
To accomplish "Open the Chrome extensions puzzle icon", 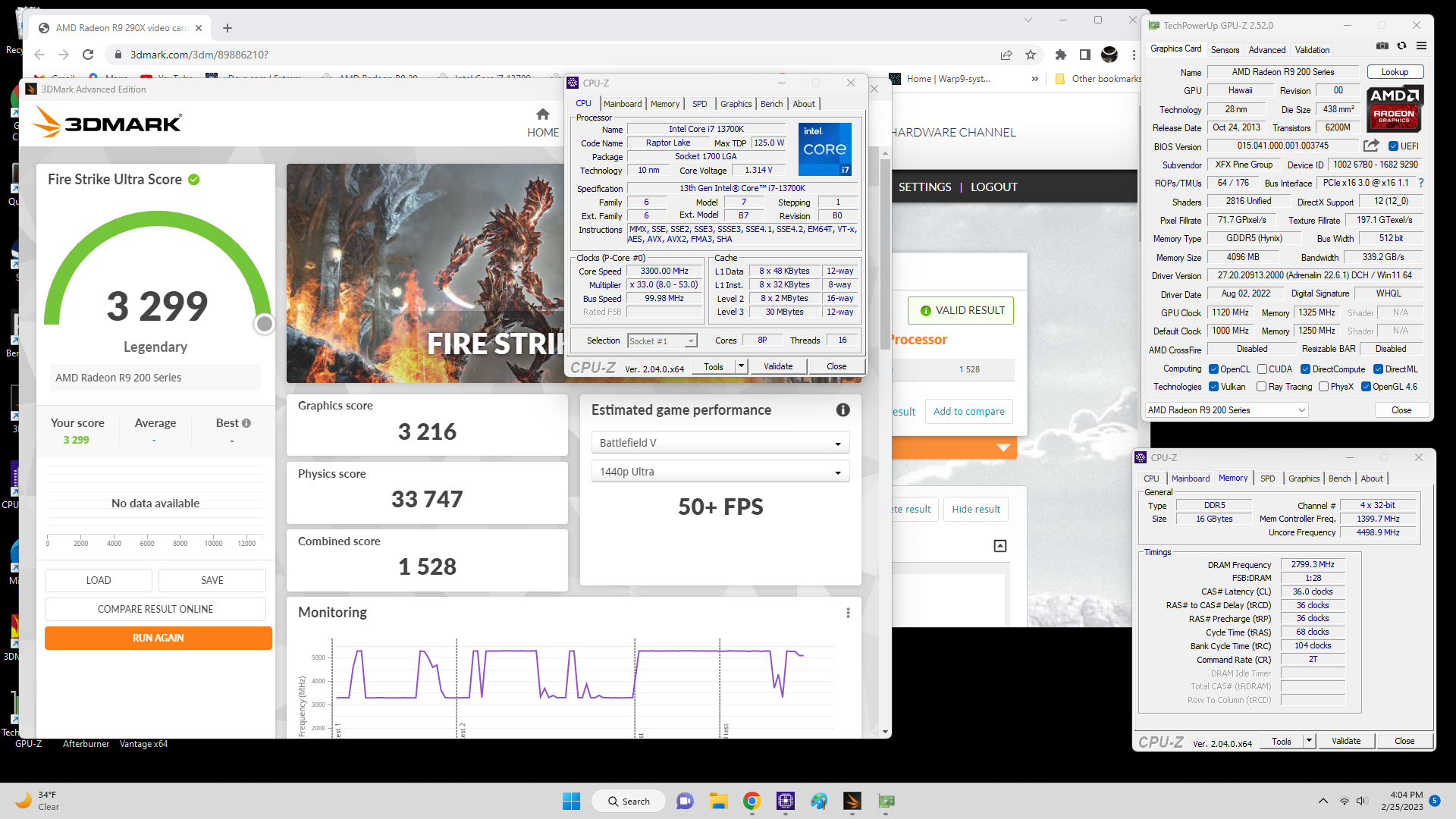I will click(1061, 55).
